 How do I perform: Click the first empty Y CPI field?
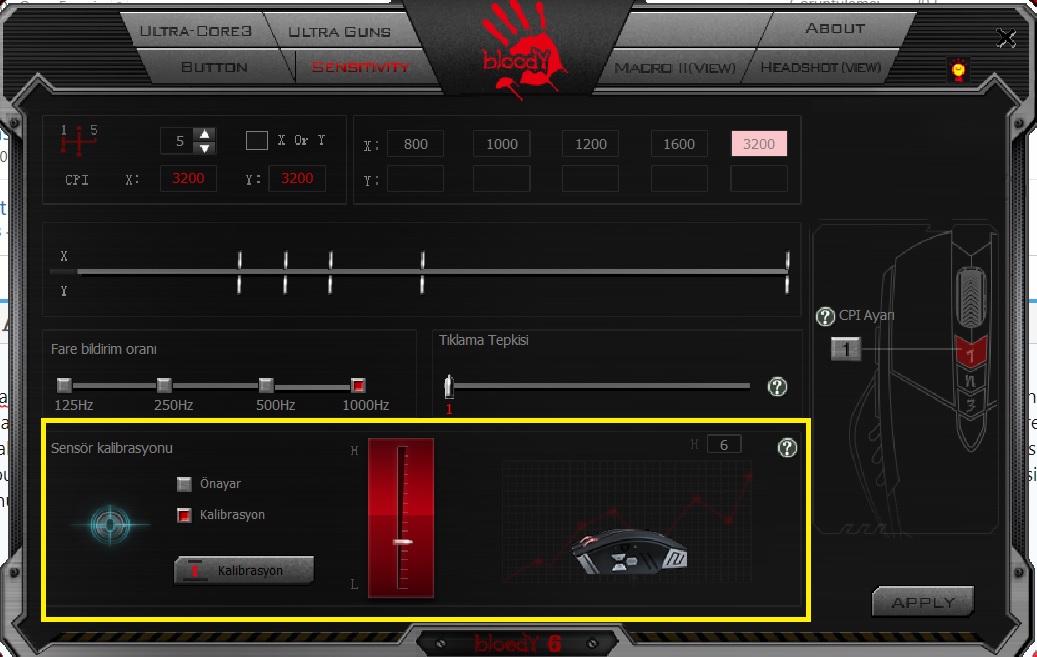[415, 179]
